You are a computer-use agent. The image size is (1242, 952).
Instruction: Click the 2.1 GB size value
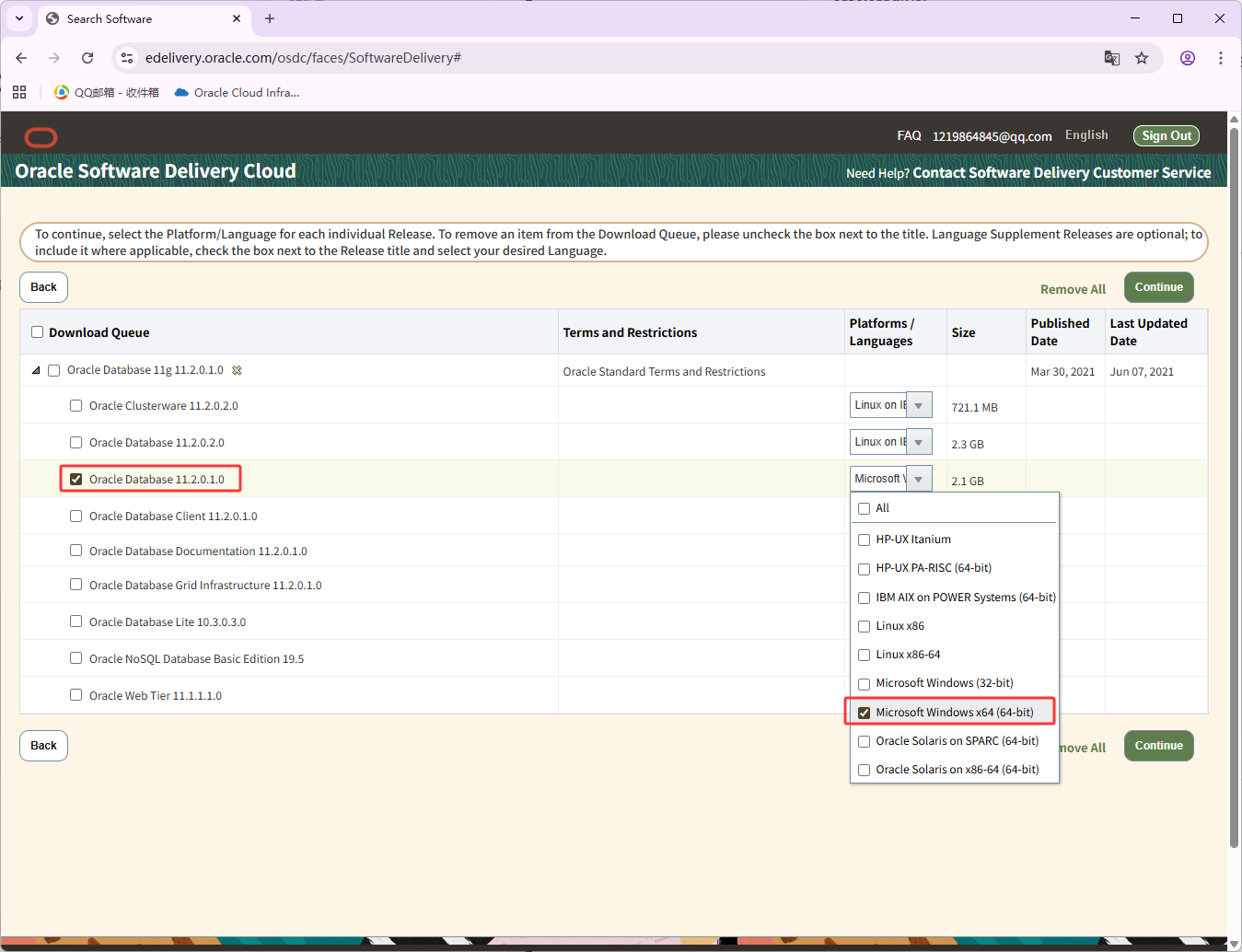(968, 481)
